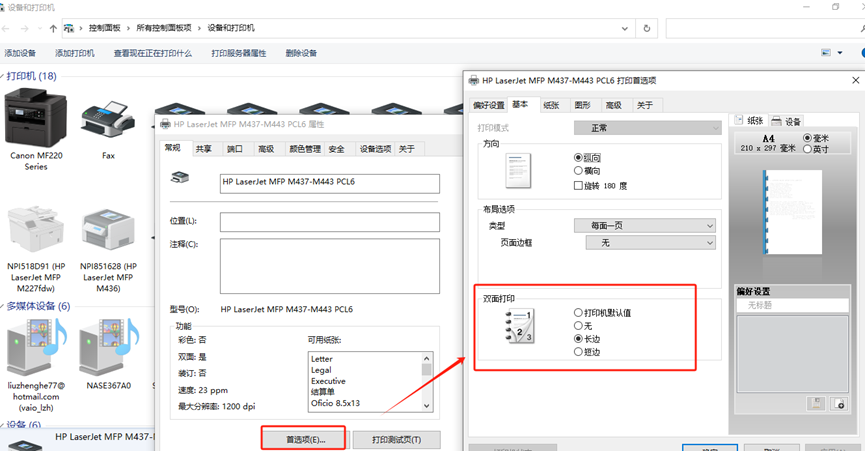Switch to the 共享 tab in properties
The width and height of the screenshot is (865, 451).
click(204, 149)
